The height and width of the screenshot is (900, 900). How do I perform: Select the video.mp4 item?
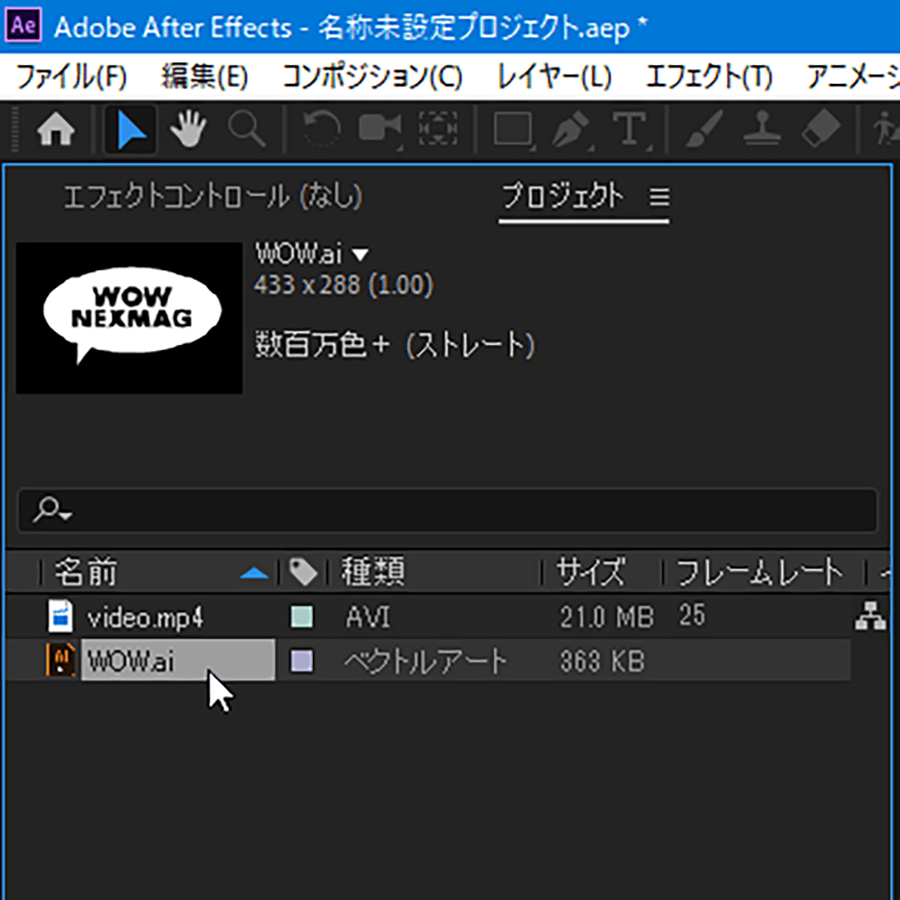click(x=145, y=618)
